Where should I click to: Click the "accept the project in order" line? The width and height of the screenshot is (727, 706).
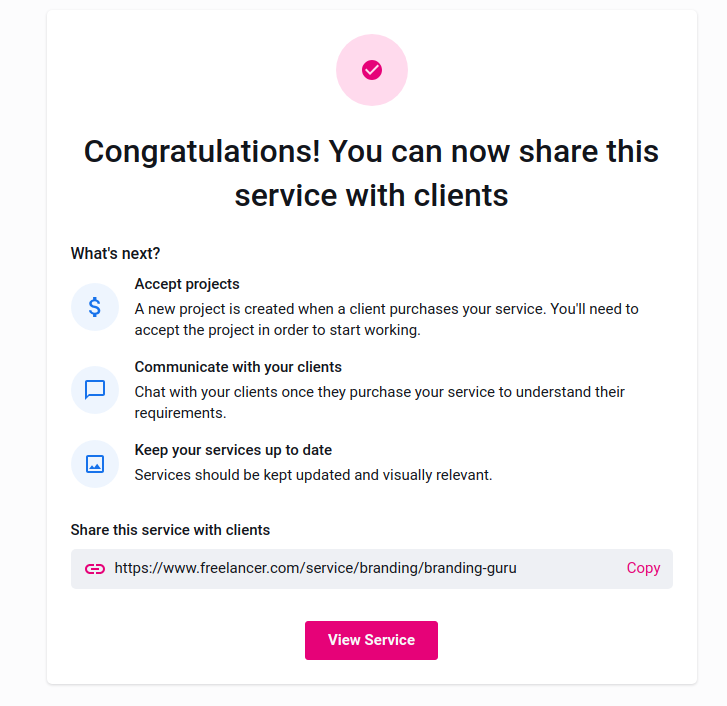click(278, 330)
